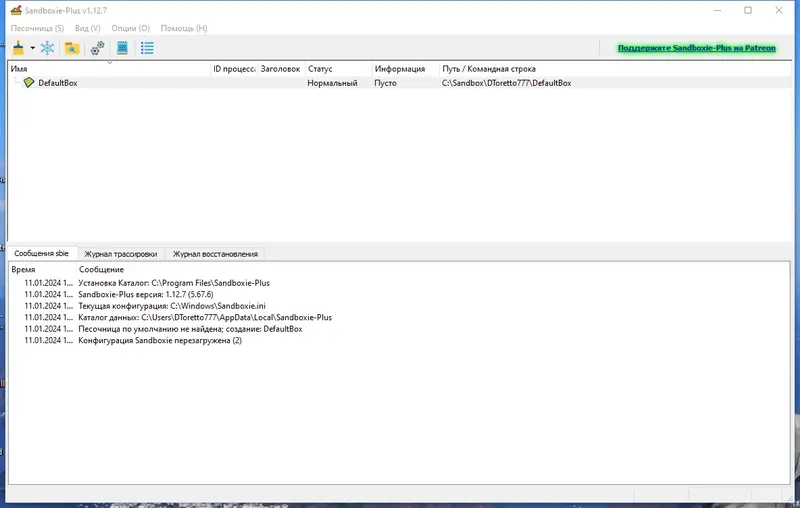Open the Опции (O) menu
Viewport: 800px width, 508px height.
click(131, 28)
